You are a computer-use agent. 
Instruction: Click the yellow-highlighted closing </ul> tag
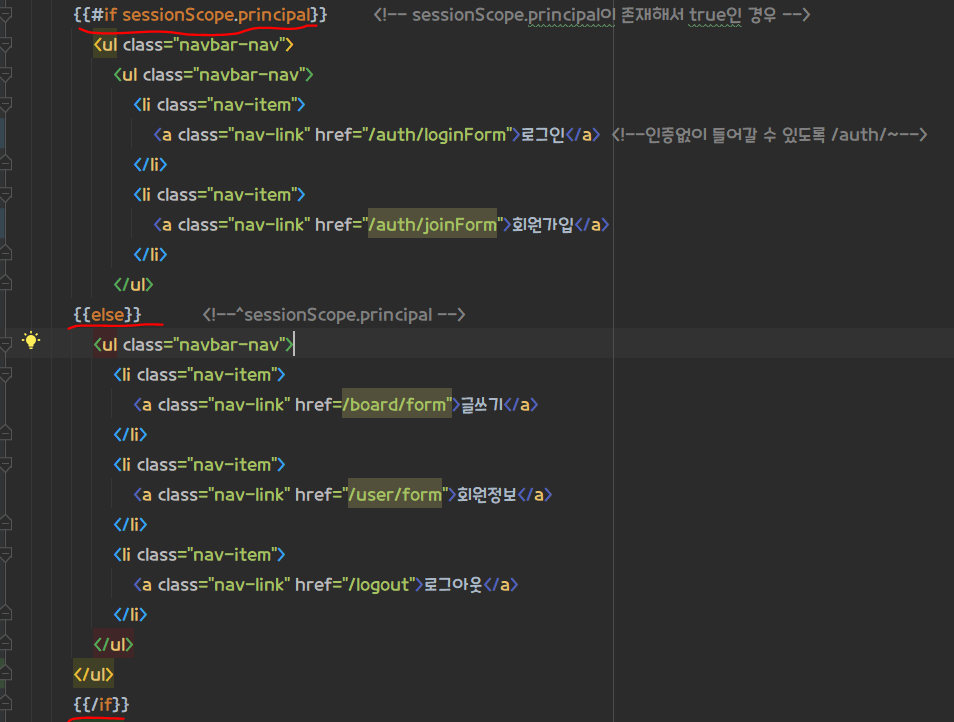pyautogui.click(x=93, y=674)
